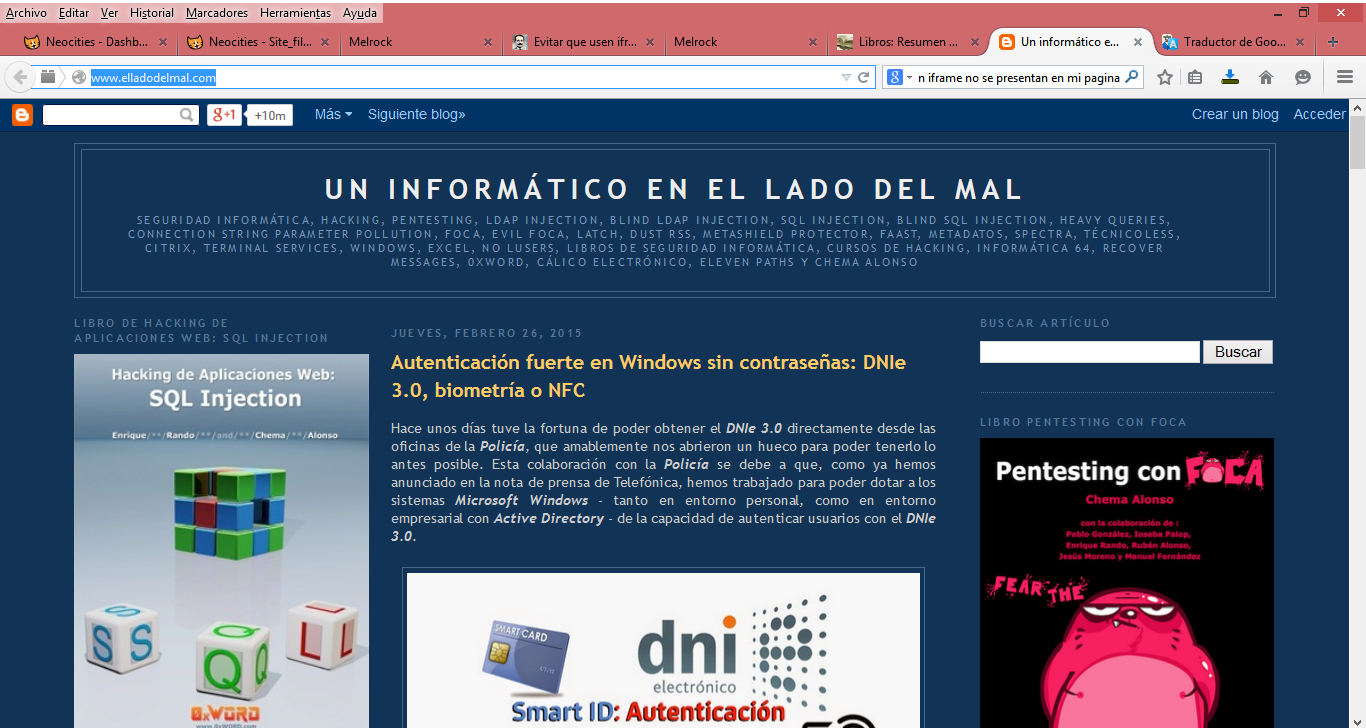Click the Pentesting con FOCA book cover
Screen dimensions: 1366x728
pyautogui.click(x=1127, y=583)
